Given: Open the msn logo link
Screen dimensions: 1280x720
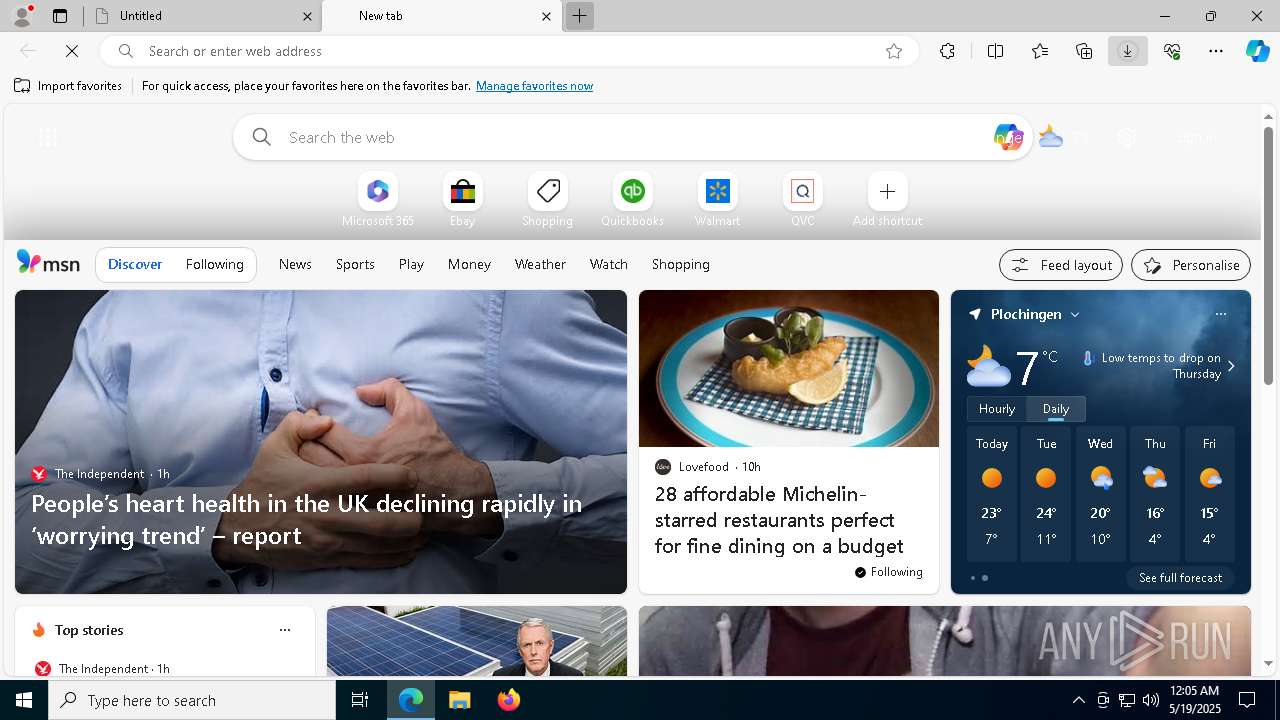Looking at the screenshot, I should (48, 263).
